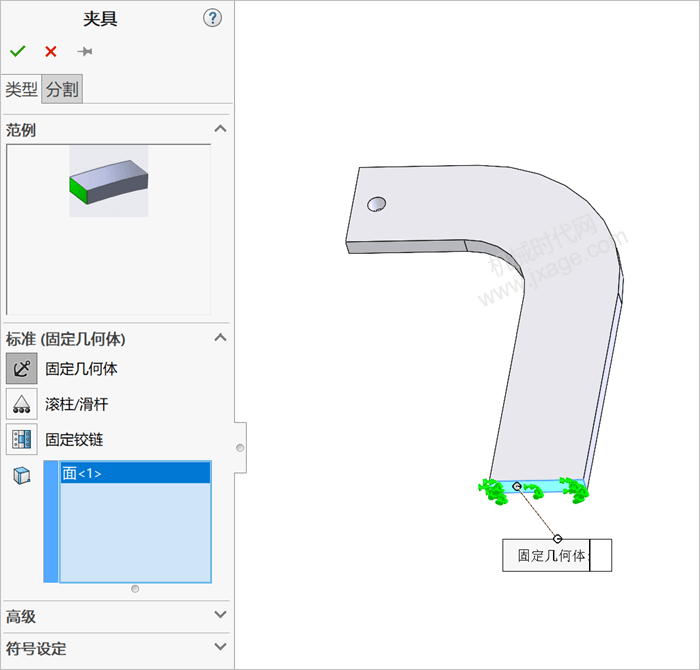Click the 固定铰链 label

pyautogui.click(x=74, y=440)
